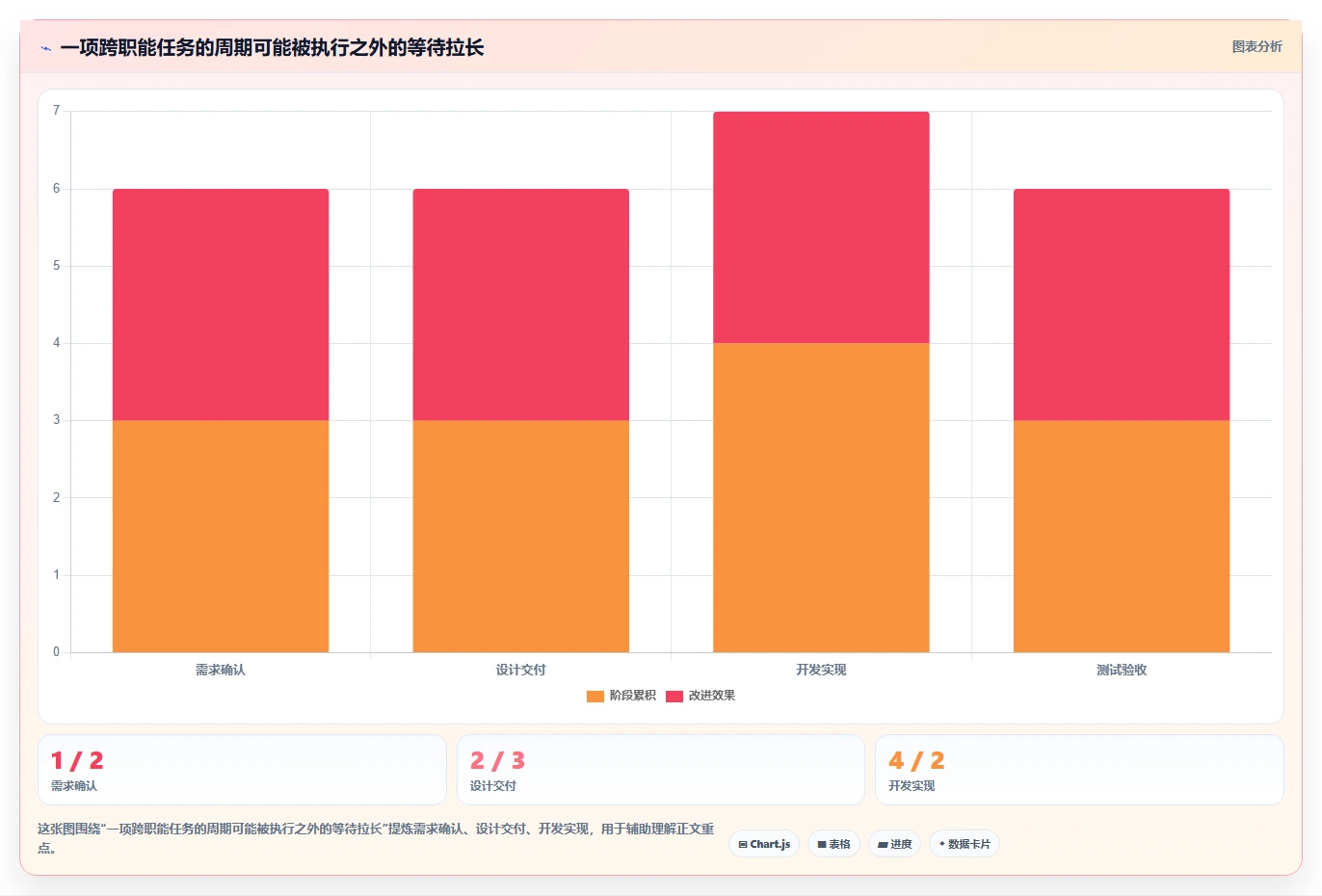
Task: Click the red 测试验收 bar segment
Action: coord(1122,304)
